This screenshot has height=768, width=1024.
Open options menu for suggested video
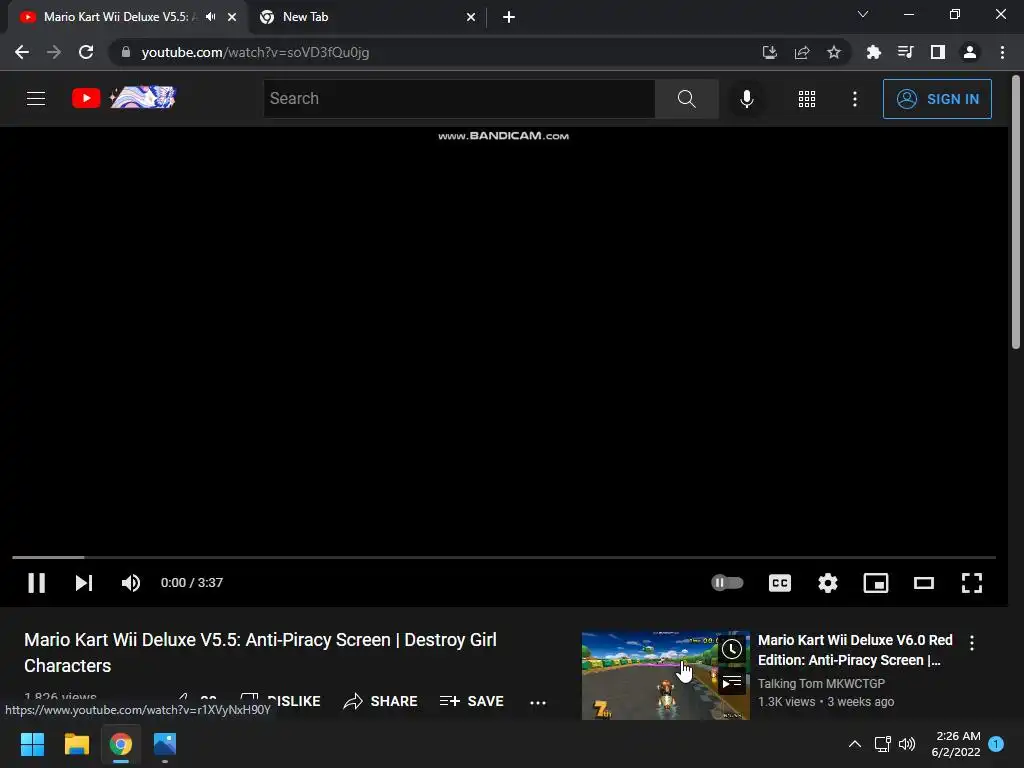point(972,643)
